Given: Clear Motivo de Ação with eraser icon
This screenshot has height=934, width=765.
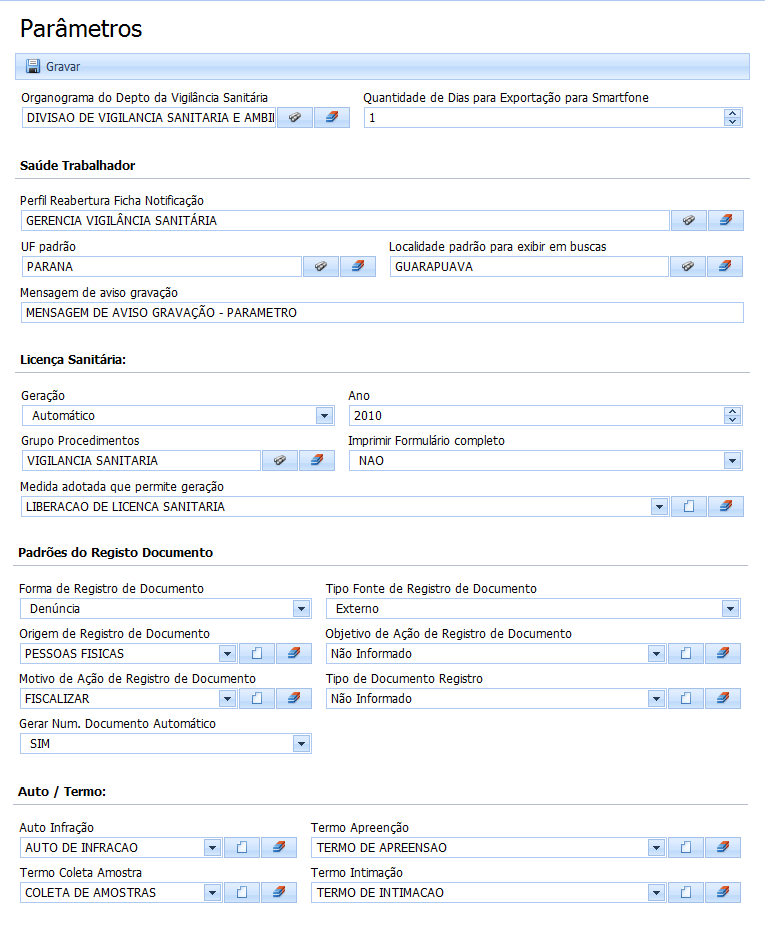Looking at the screenshot, I should click(x=294, y=698).
